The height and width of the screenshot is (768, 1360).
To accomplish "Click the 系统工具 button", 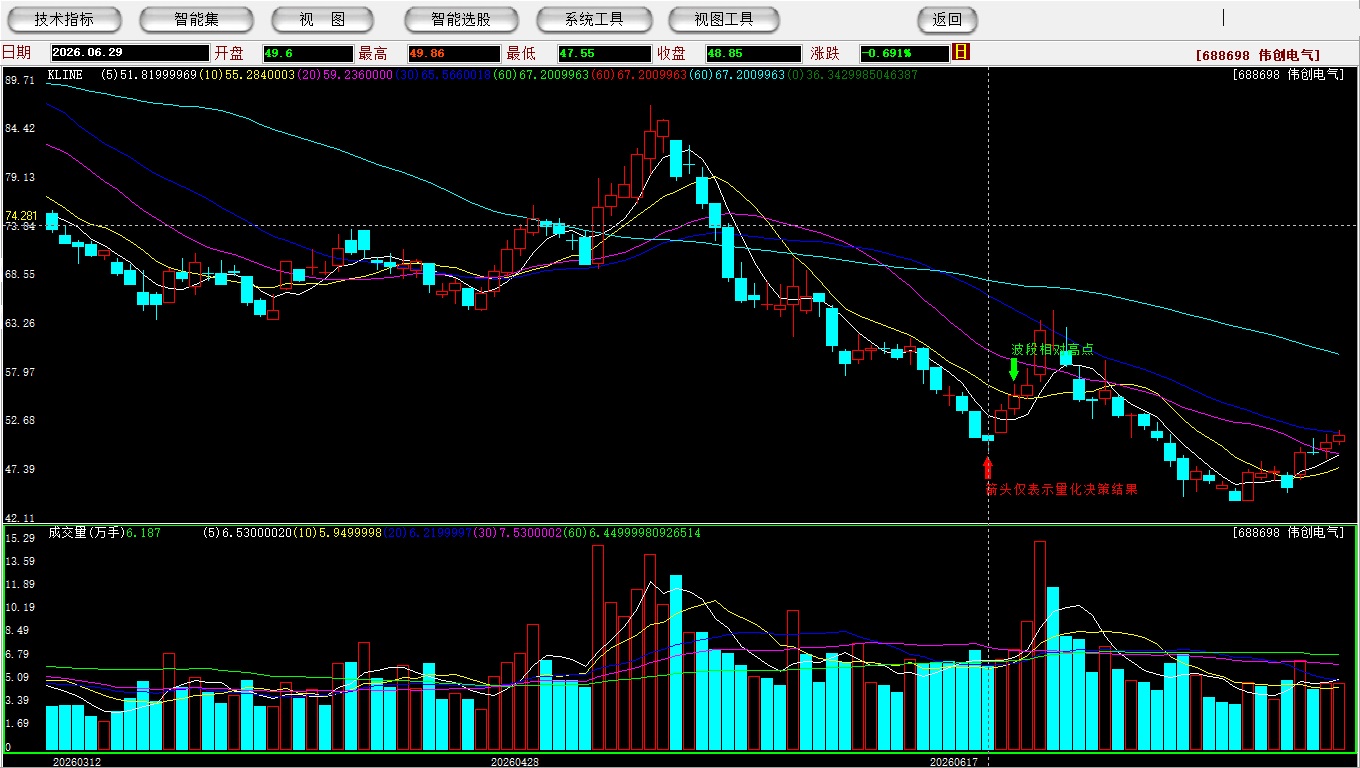I will point(594,19).
